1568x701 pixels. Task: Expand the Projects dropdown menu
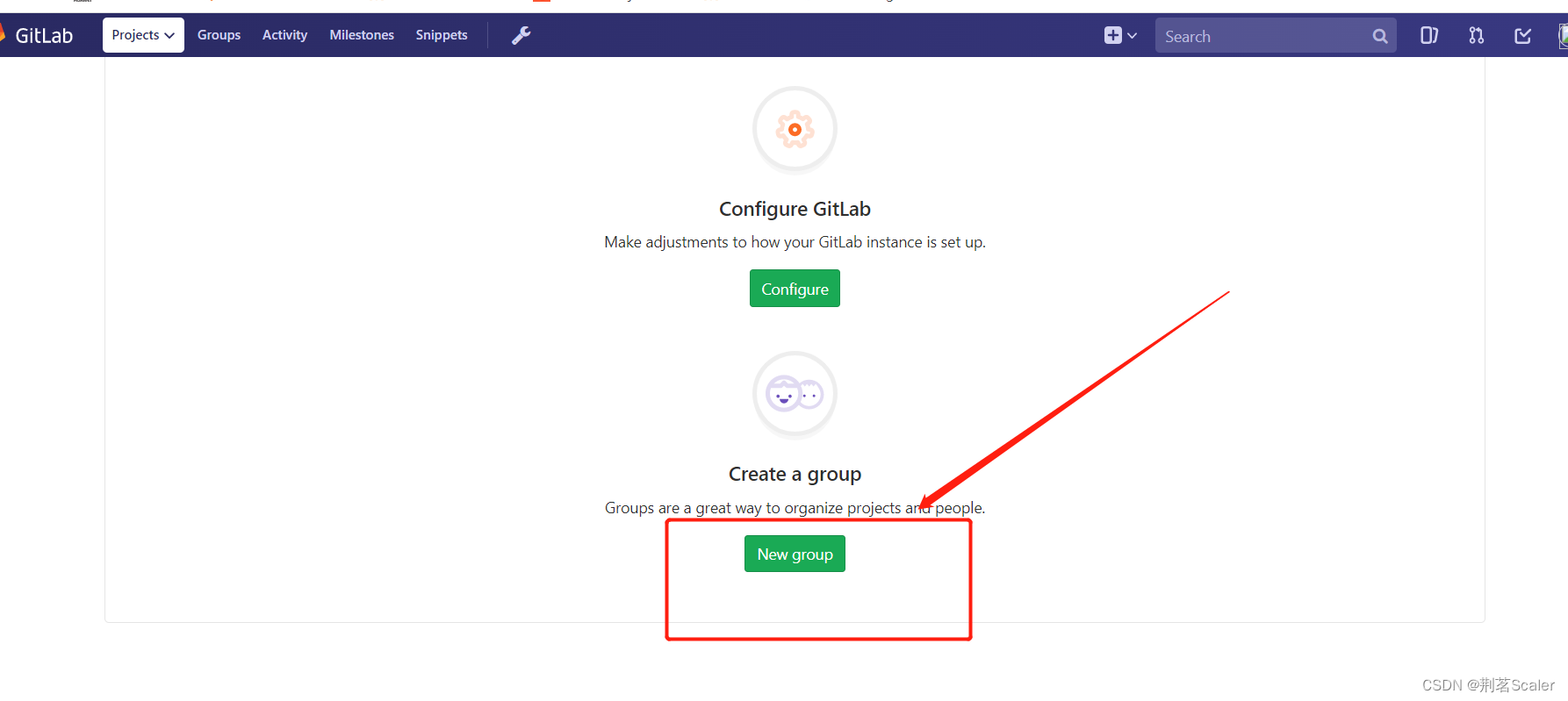point(143,35)
